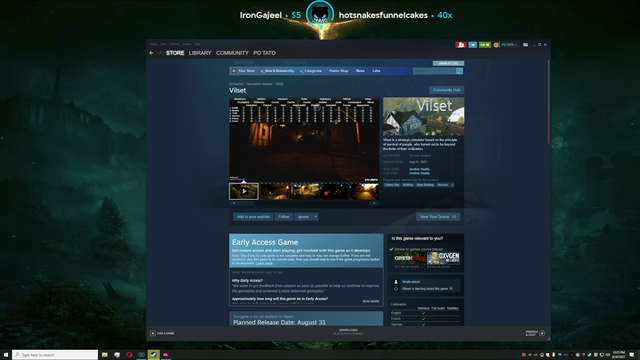Click the store page vertical scrollbar
The width and height of the screenshot is (640, 360).
pos(549,102)
